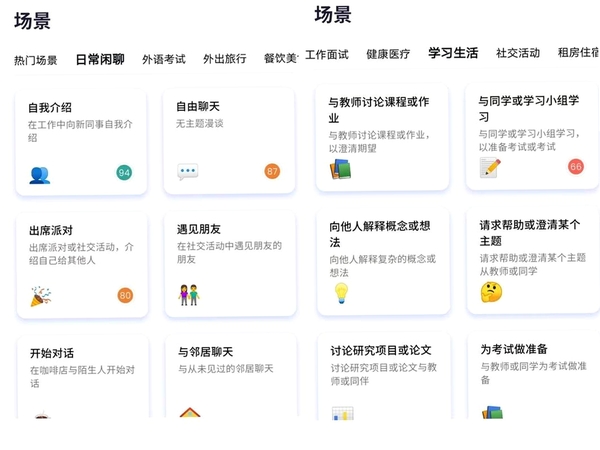Click the red 66 score badge
The height and width of the screenshot is (450, 600).
576,166
